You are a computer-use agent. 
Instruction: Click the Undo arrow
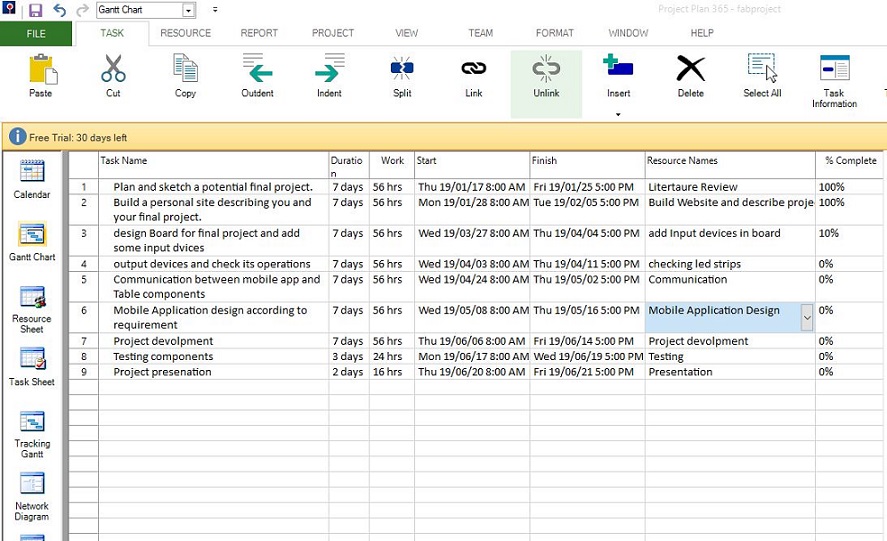point(59,10)
